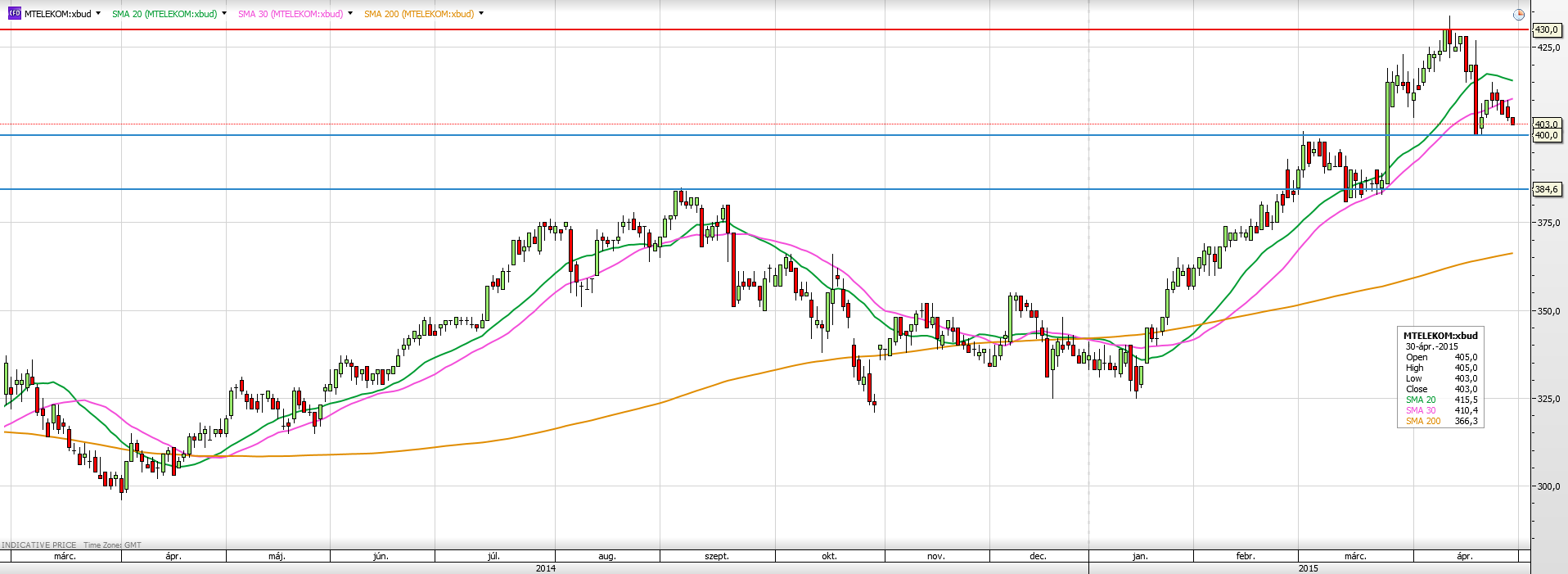Click the szept. month label
The image size is (1568, 574).
pos(717,556)
